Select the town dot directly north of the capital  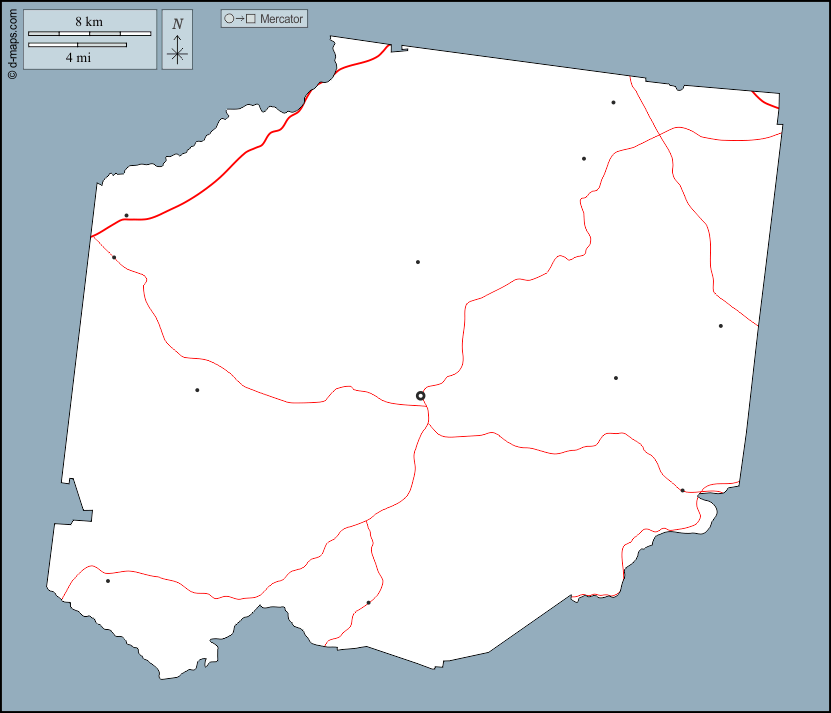418,262
